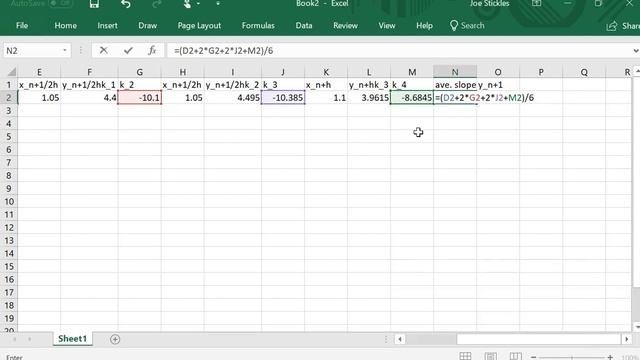Switch to the Insert tab
The height and width of the screenshot is (360, 640).
click(x=107, y=25)
